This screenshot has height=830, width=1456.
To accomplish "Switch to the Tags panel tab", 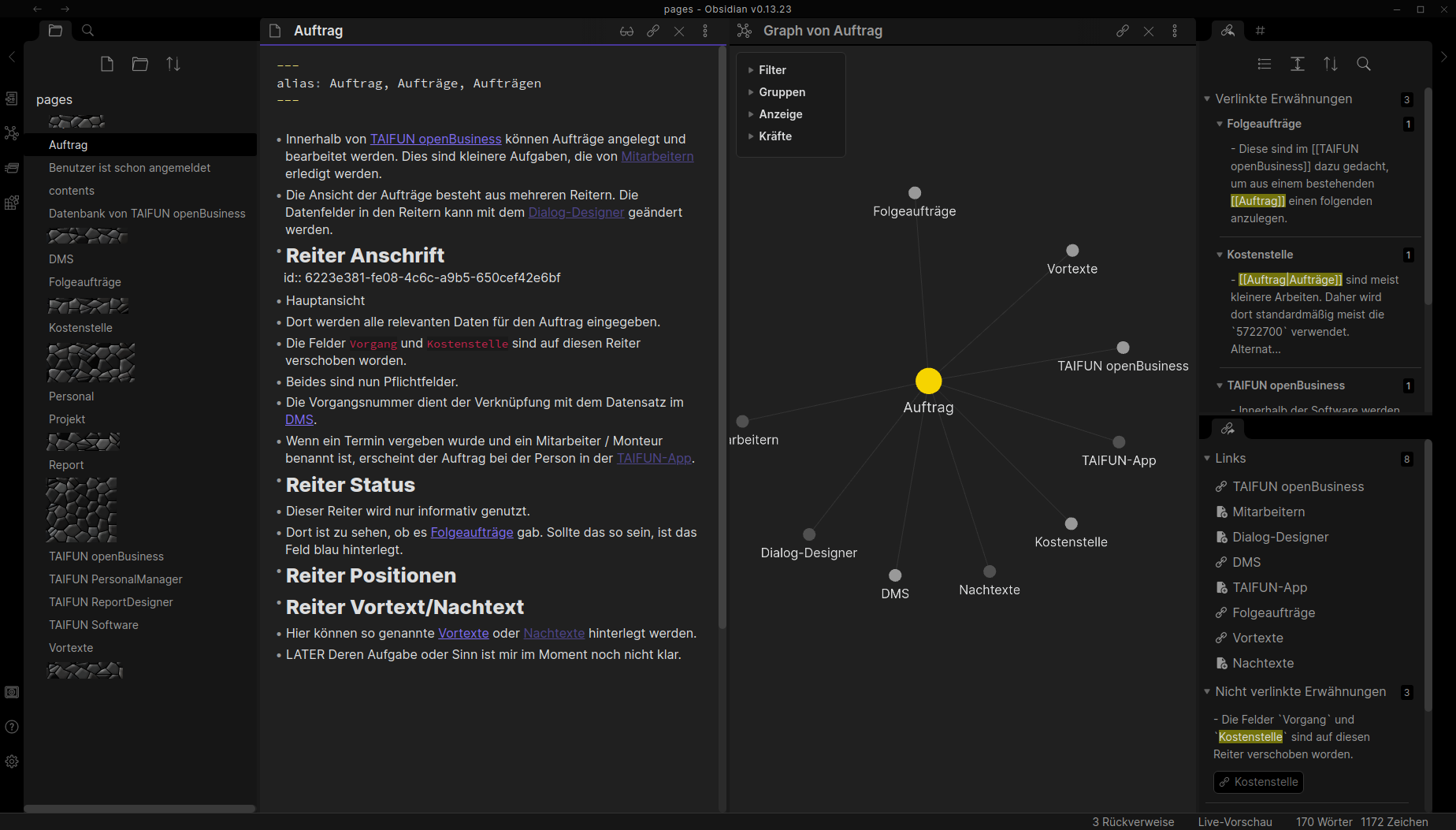I will click(1261, 30).
